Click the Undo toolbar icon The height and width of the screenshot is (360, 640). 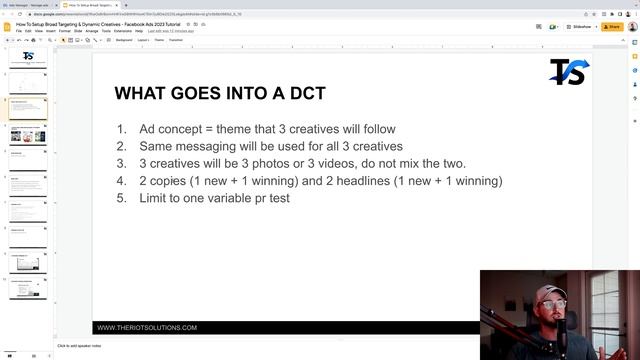tap(19, 40)
